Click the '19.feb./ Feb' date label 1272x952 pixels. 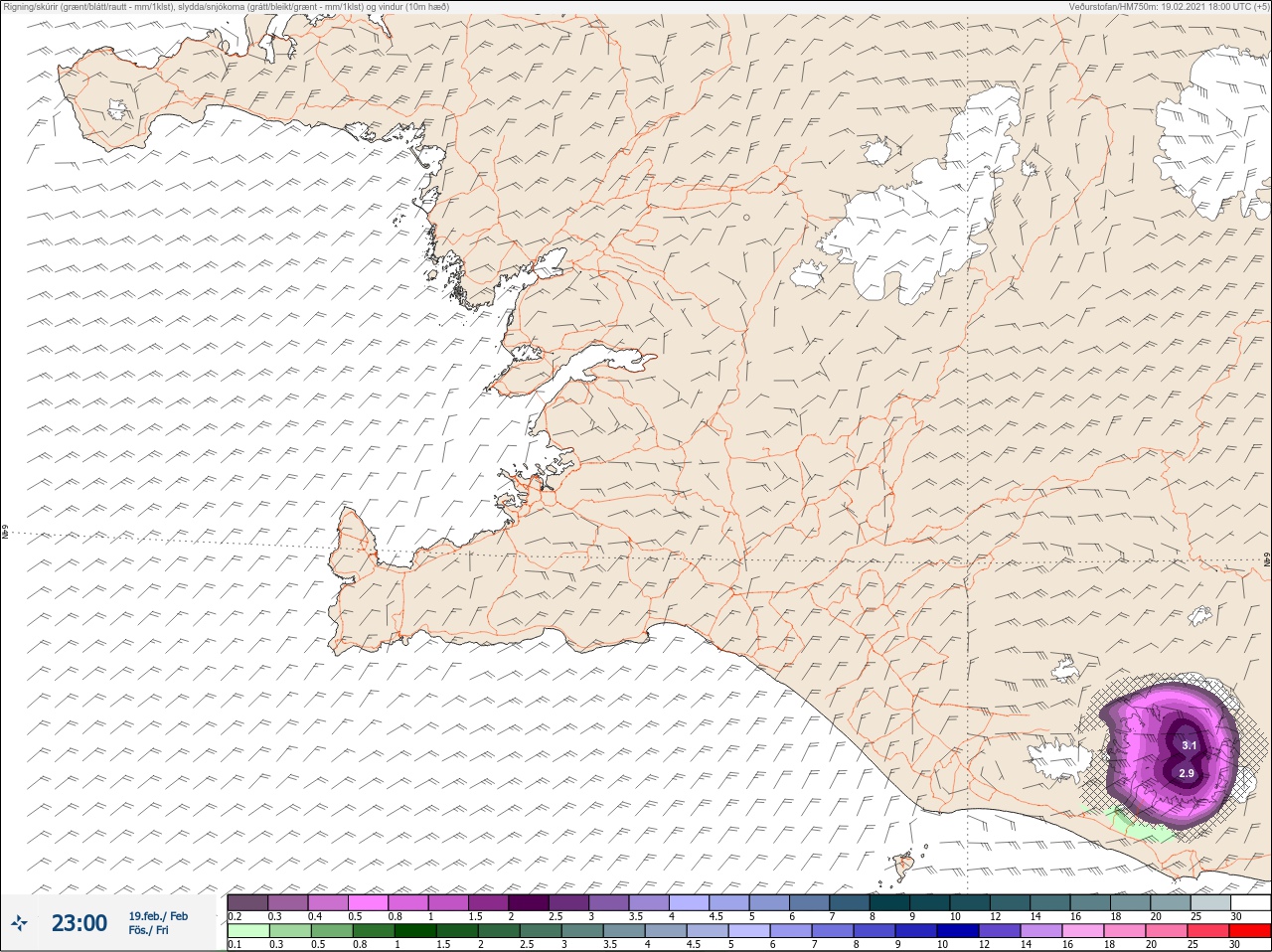158,916
